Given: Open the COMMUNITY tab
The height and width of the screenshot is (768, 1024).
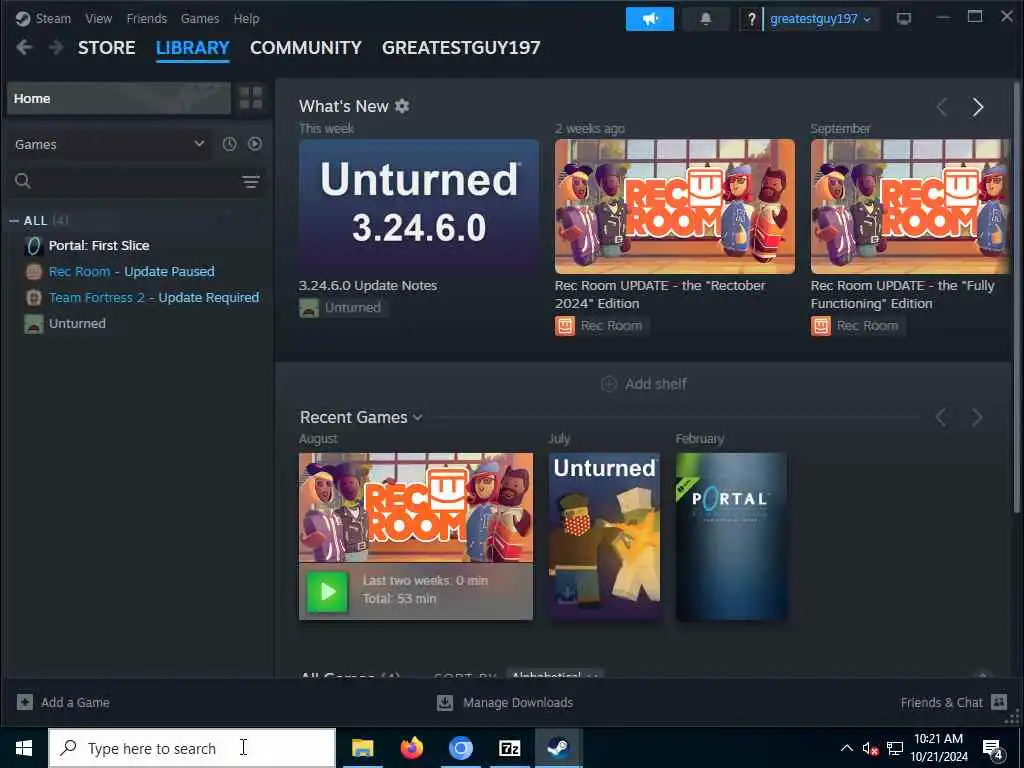Looking at the screenshot, I should coord(306,48).
